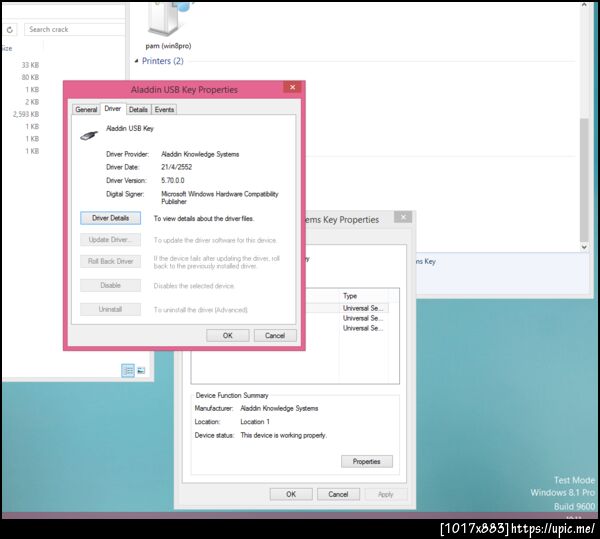Select the 80 KB file size row

(x=30, y=77)
